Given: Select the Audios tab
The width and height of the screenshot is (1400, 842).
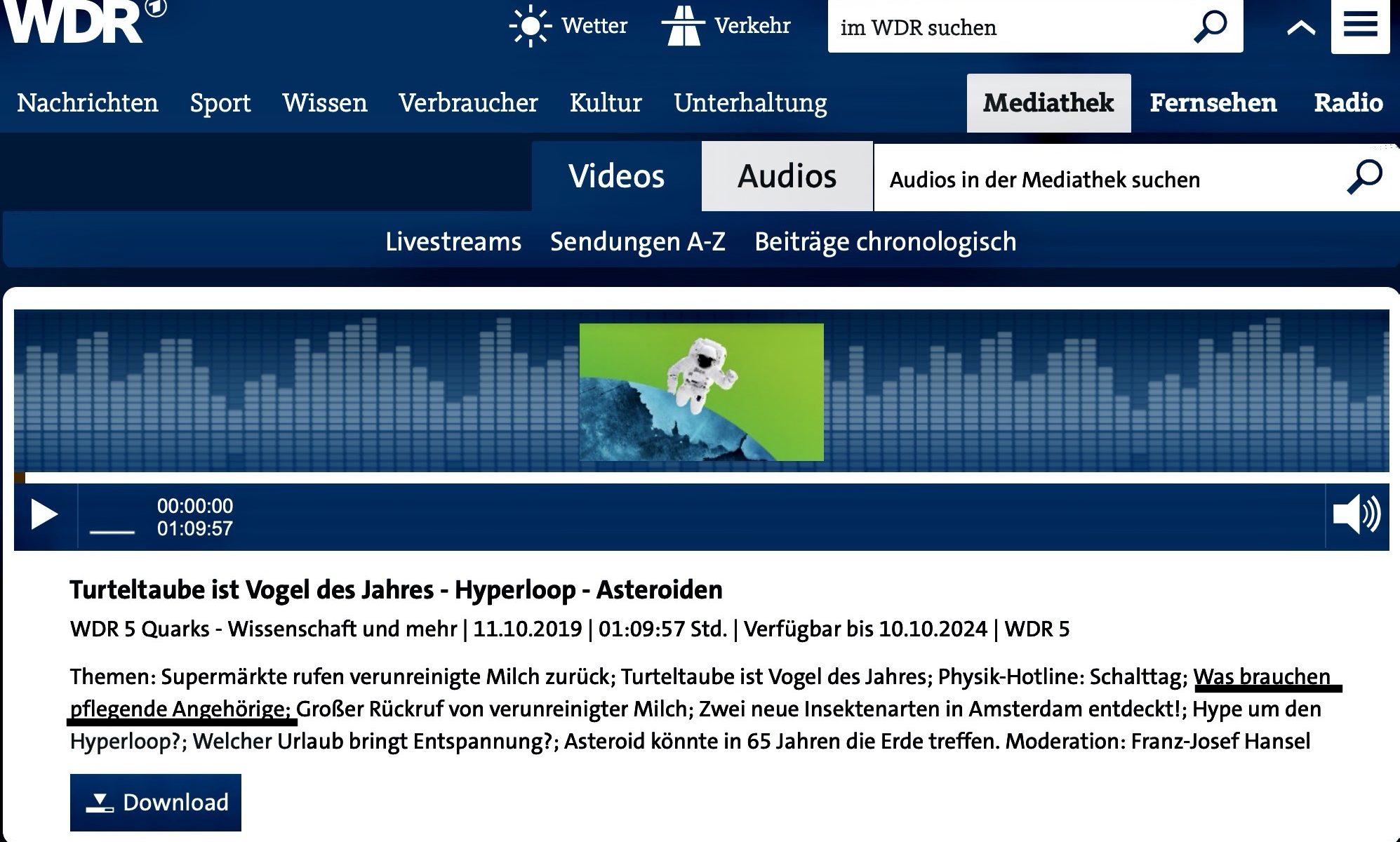Looking at the screenshot, I should (x=787, y=176).
